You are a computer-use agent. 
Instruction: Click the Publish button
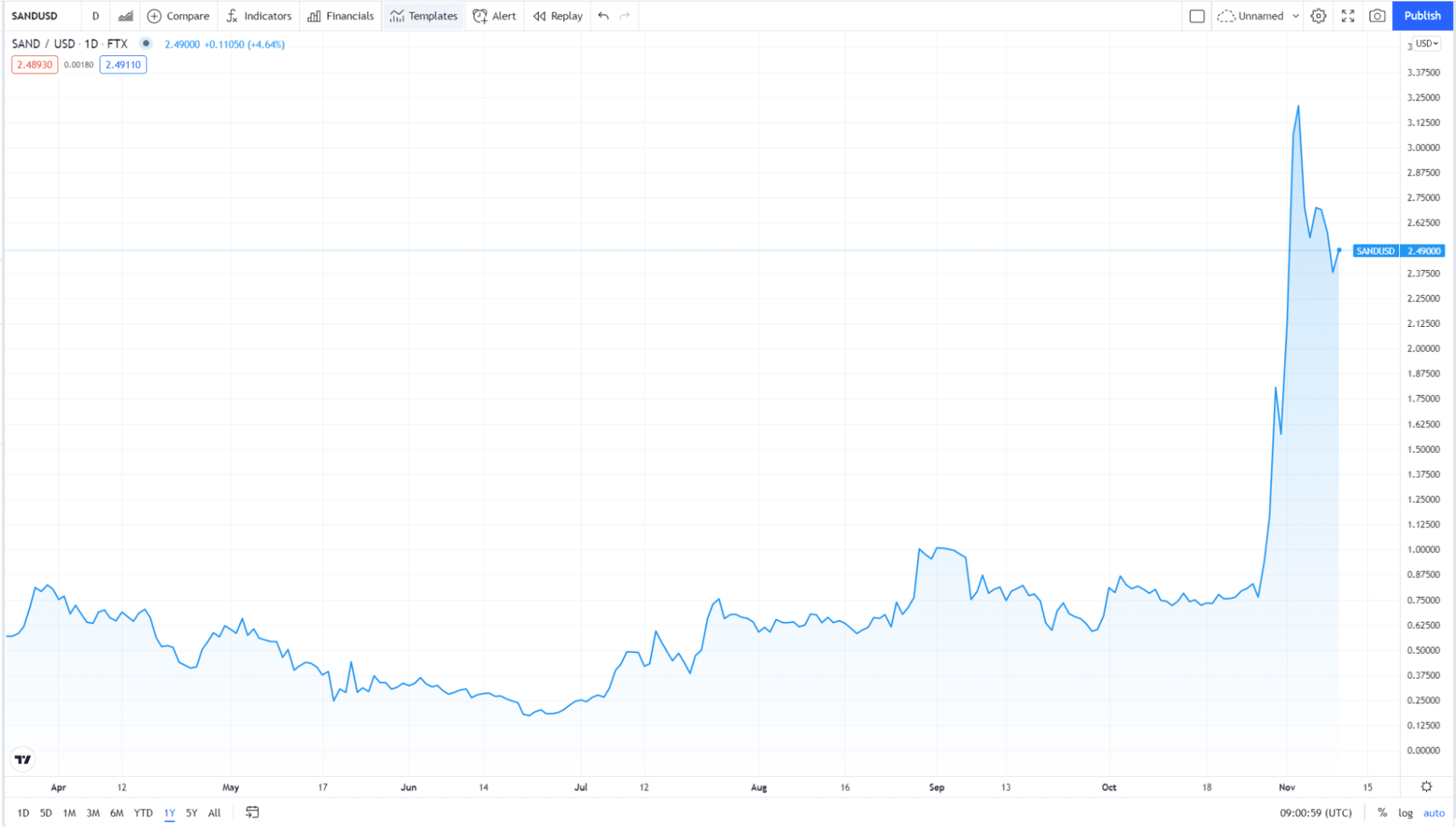coord(1422,16)
